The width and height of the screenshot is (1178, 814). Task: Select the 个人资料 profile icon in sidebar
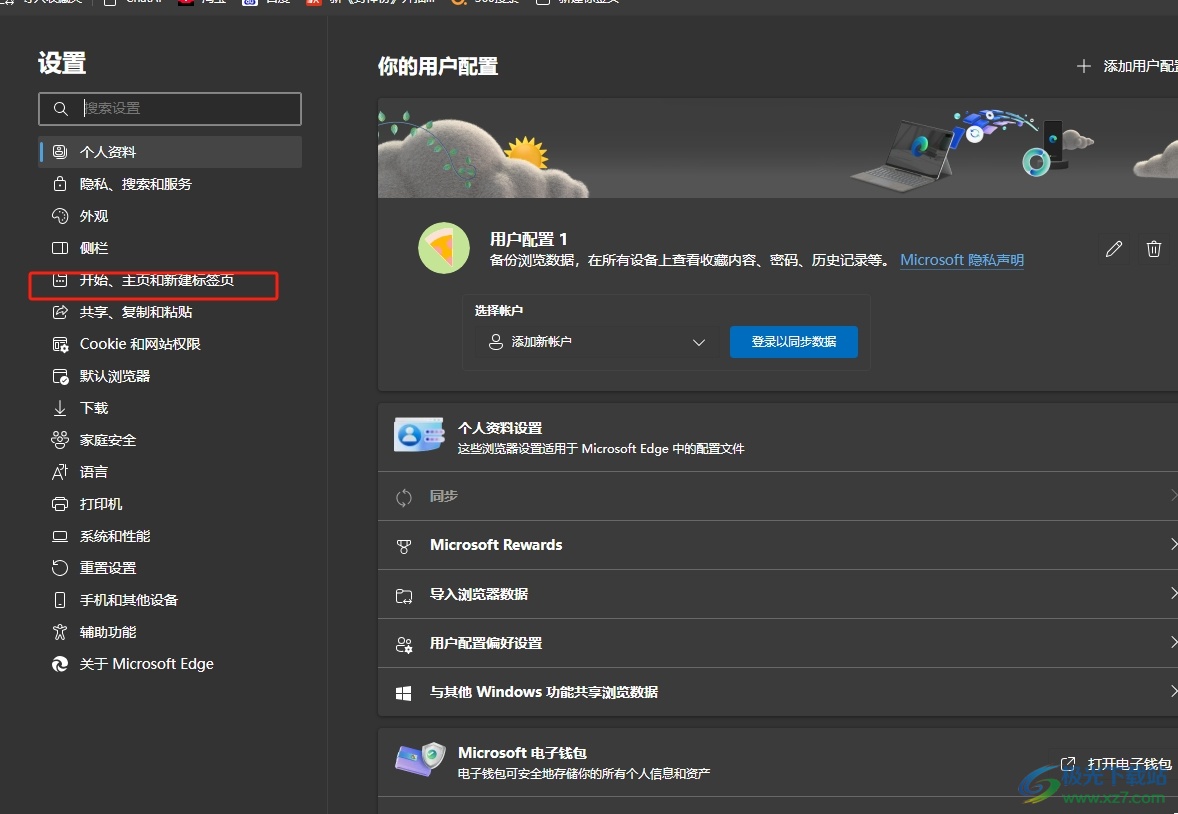[60, 152]
